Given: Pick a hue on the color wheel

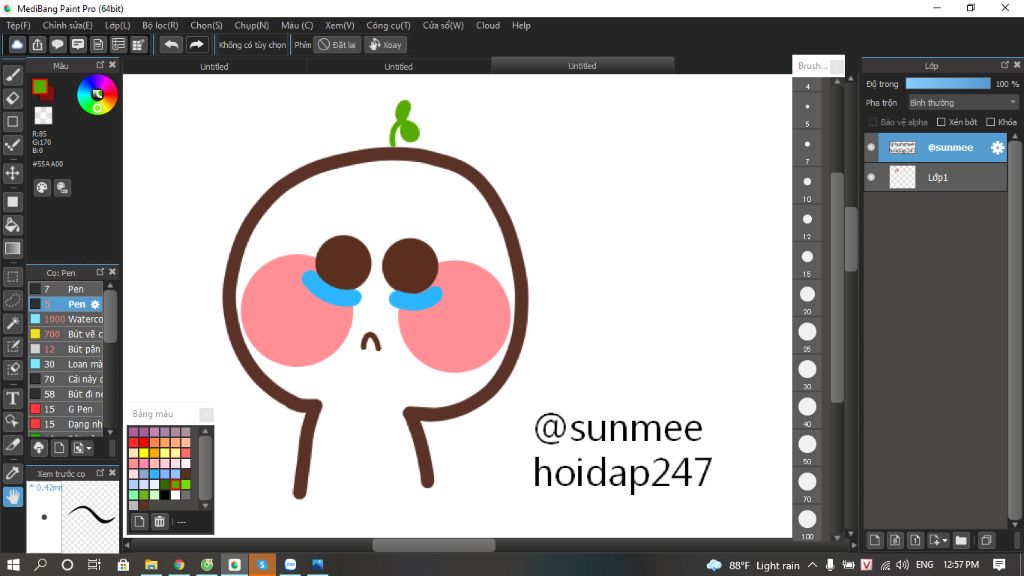Looking at the screenshot, I should [x=97, y=95].
